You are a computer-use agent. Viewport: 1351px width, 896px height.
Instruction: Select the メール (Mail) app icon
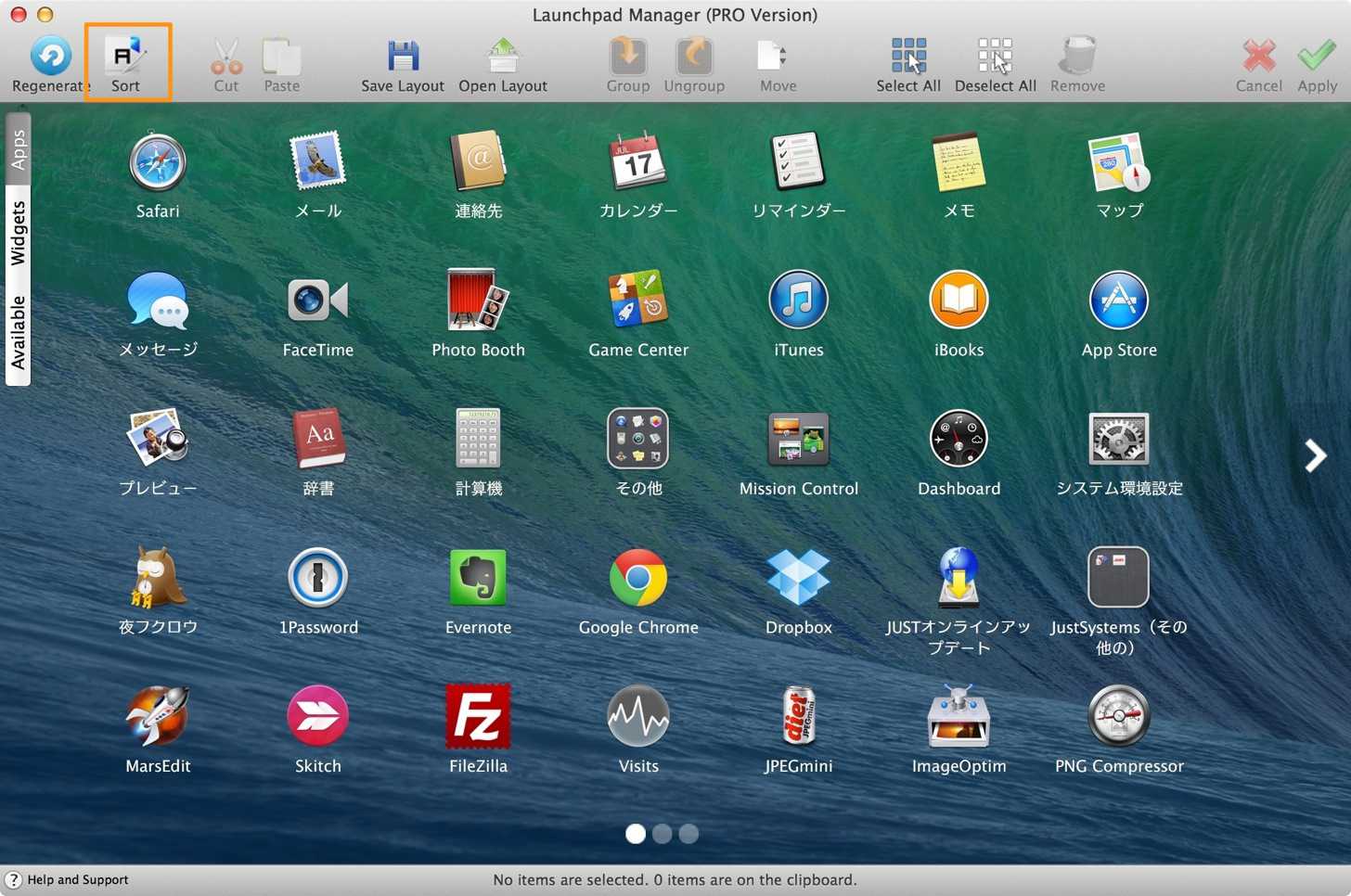click(x=318, y=162)
